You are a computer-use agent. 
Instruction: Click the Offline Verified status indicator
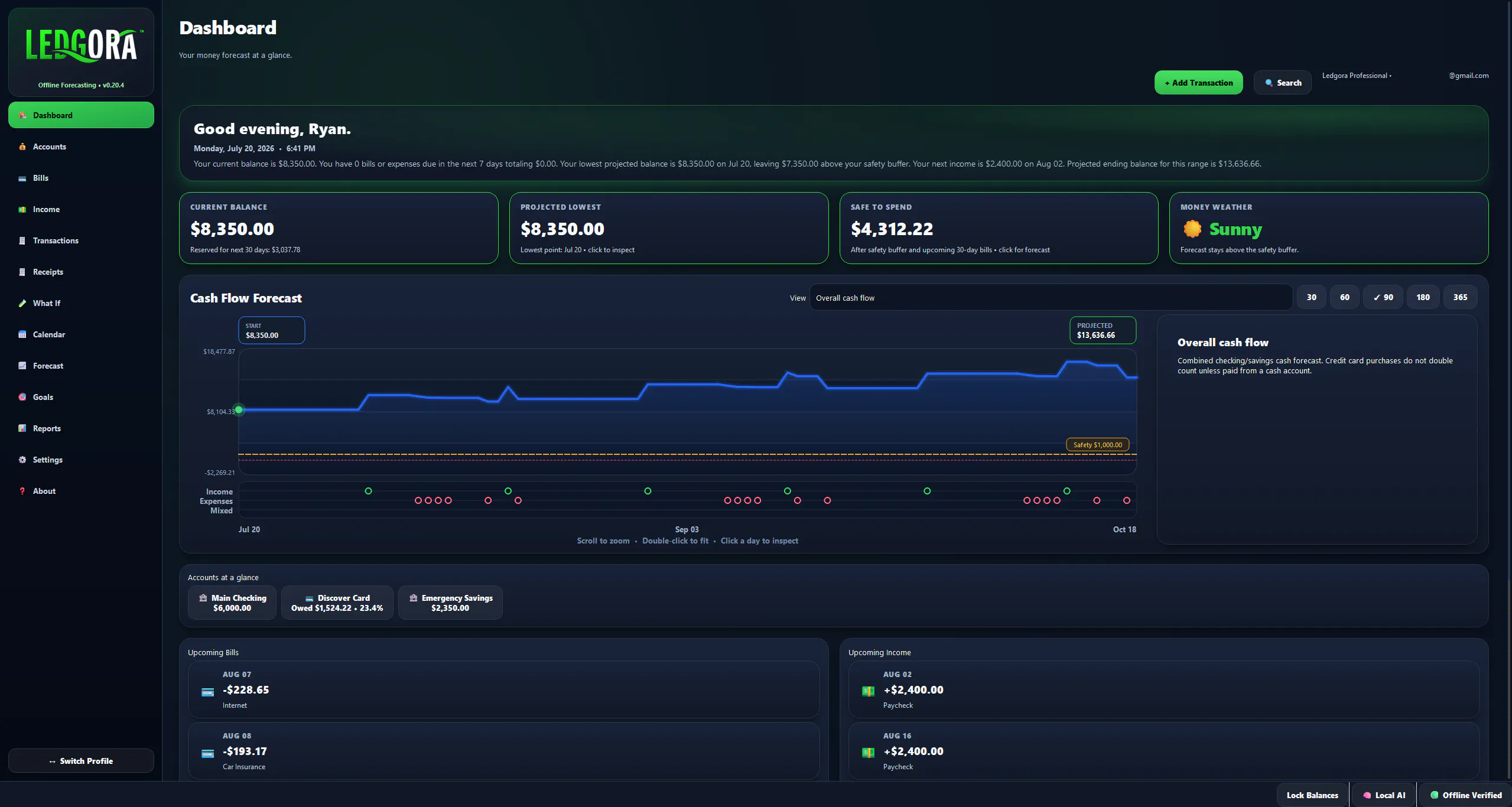coord(1466,795)
